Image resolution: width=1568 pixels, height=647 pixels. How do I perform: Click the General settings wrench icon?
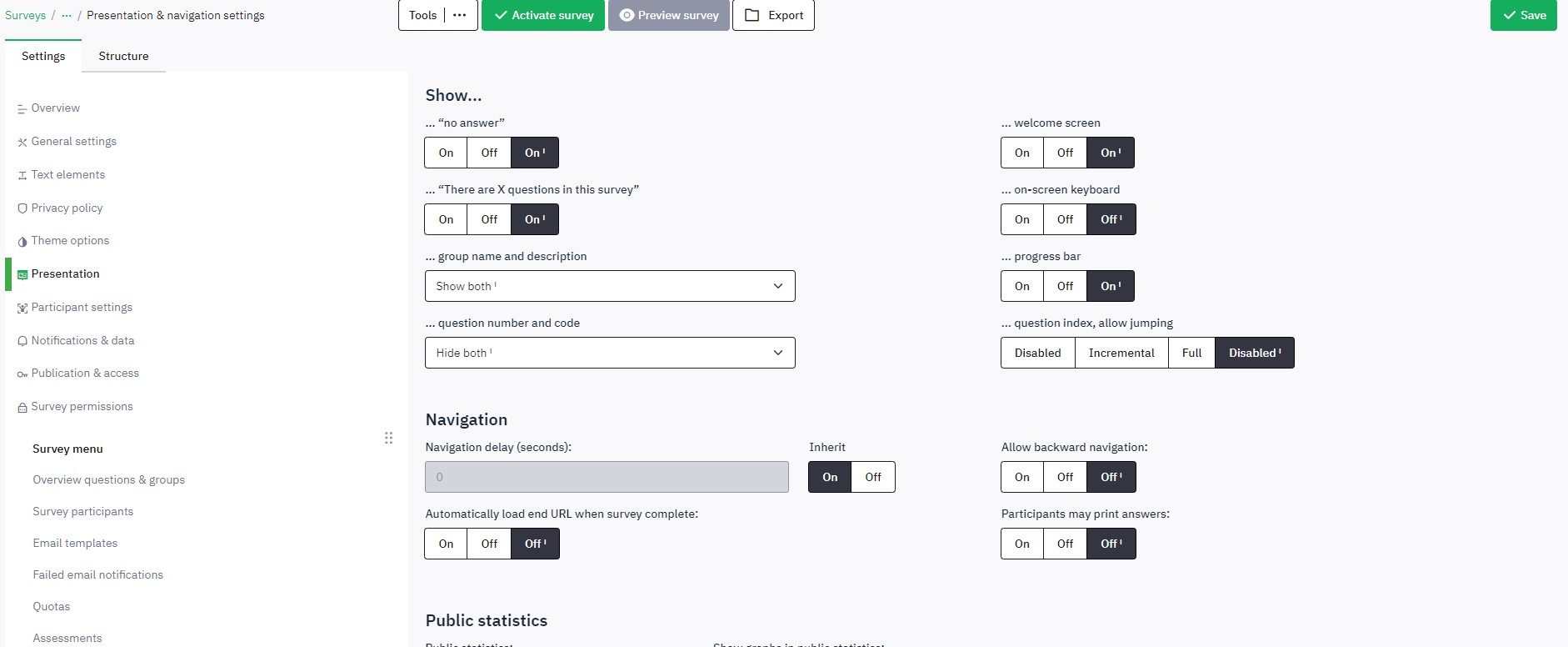click(22, 142)
